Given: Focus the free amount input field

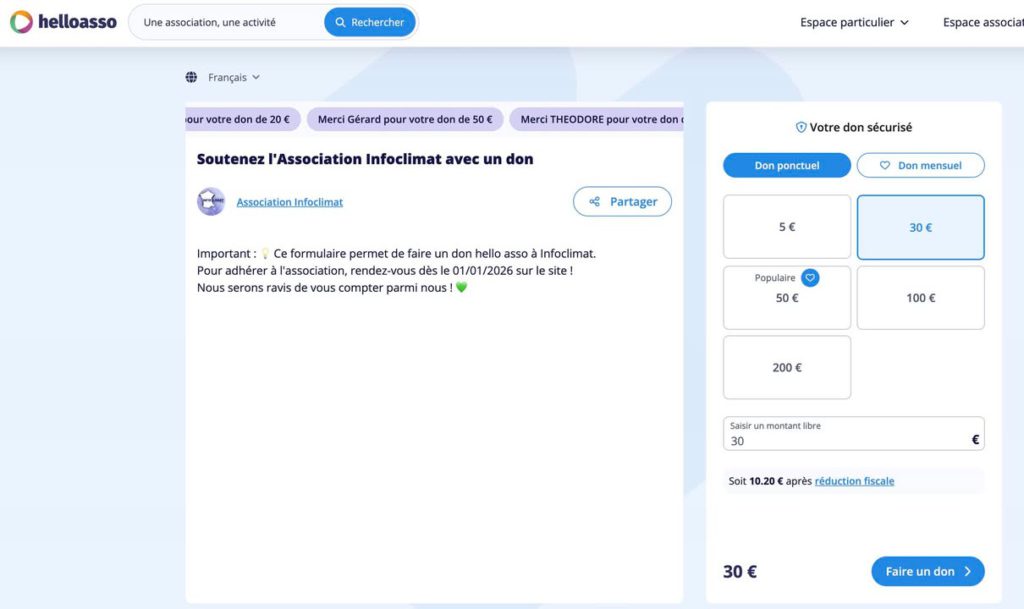Looking at the screenshot, I should [x=845, y=440].
